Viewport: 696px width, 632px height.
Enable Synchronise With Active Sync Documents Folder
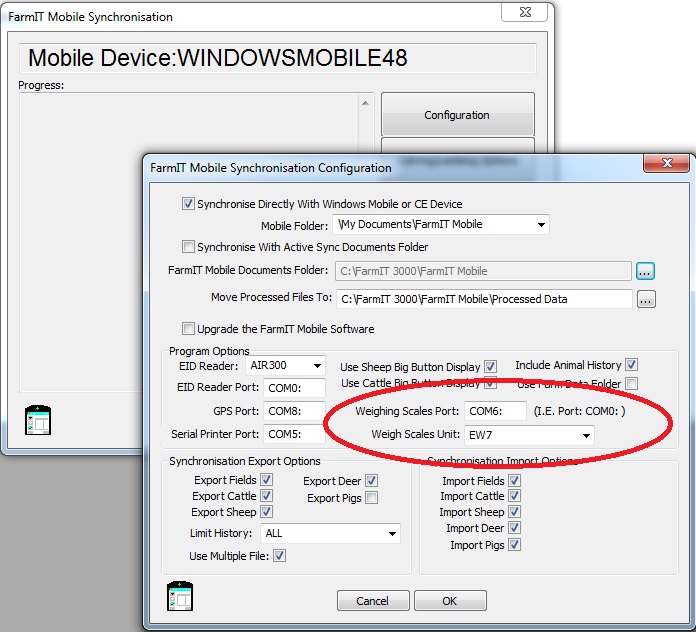tap(188, 246)
